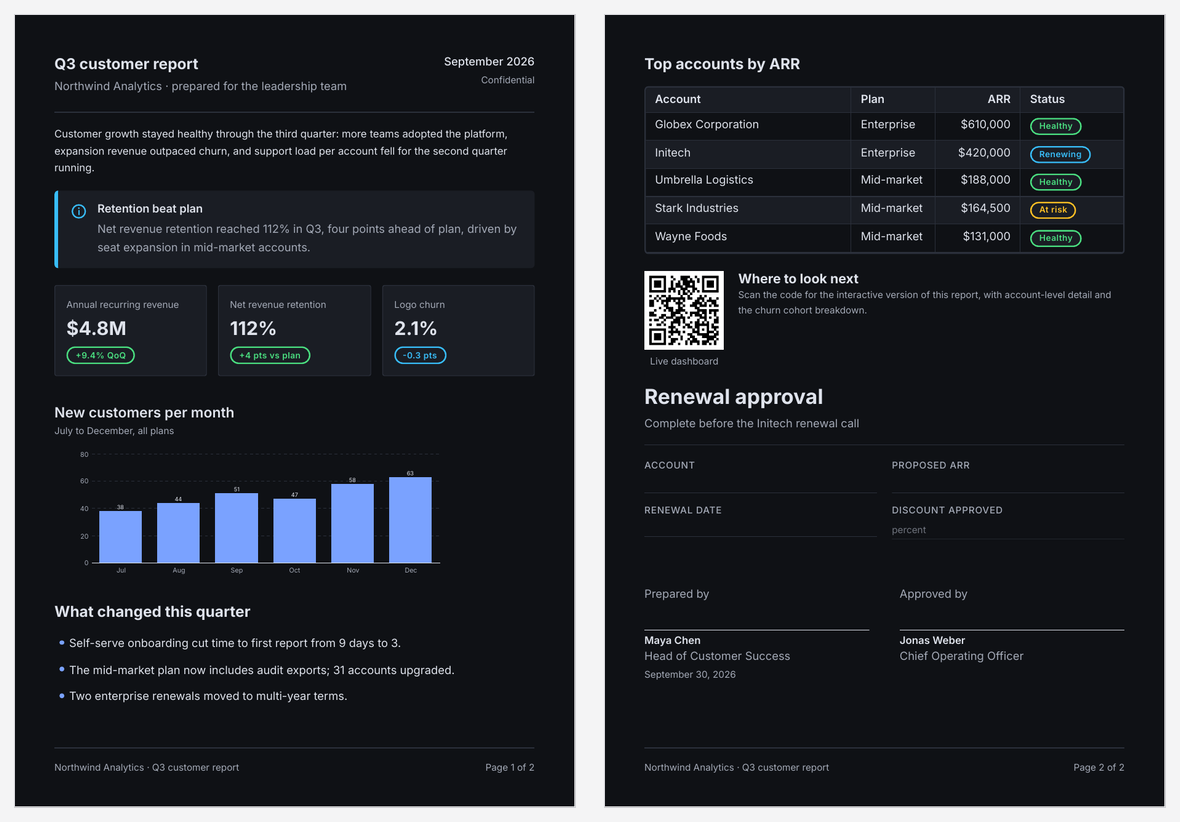This screenshot has width=1180, height=822.
Task: Click the September 2026 date text
Action: (x=488, y=62)
